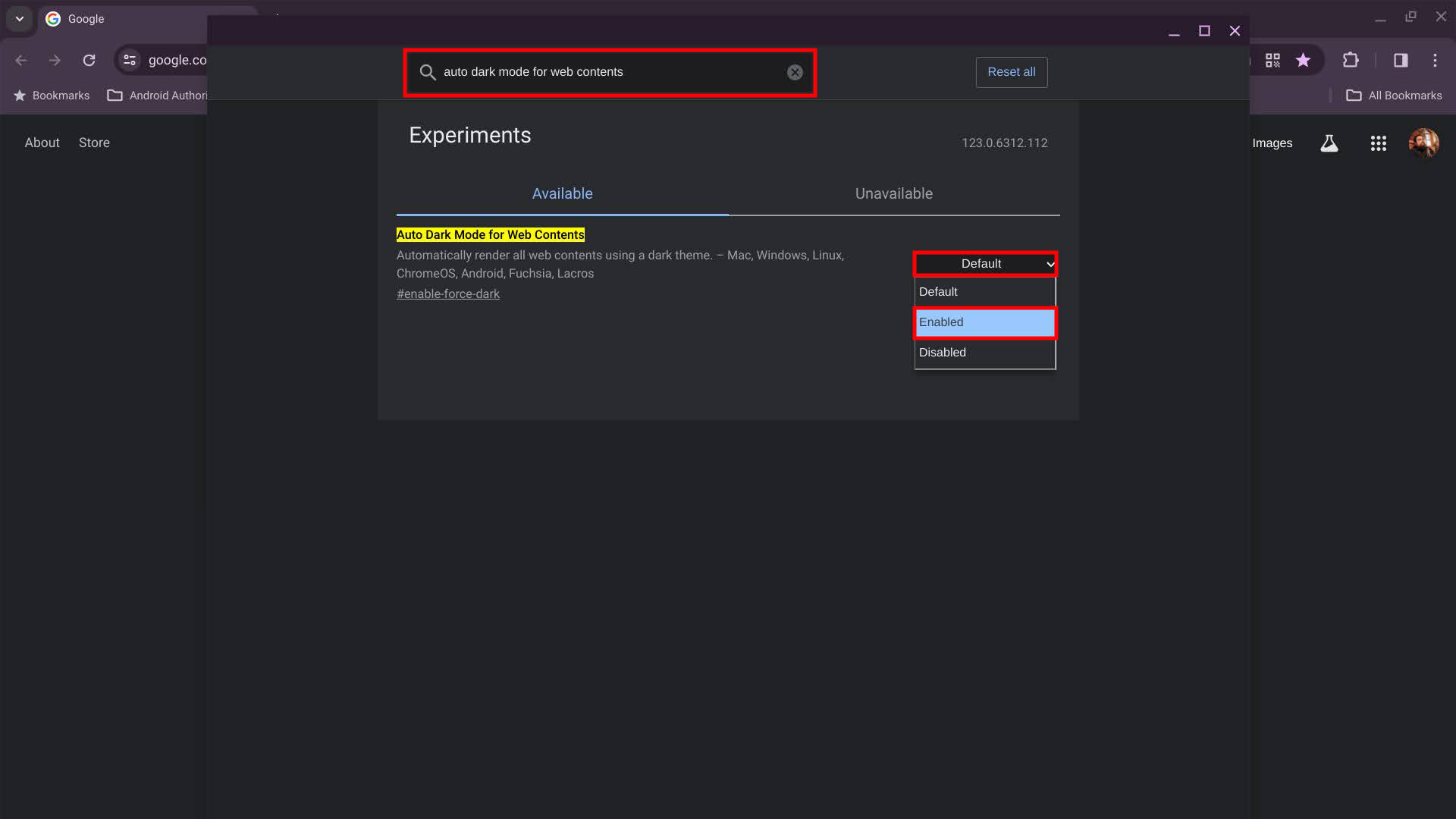
Task: Open the tab search chevron
Action: pos(20,19)
